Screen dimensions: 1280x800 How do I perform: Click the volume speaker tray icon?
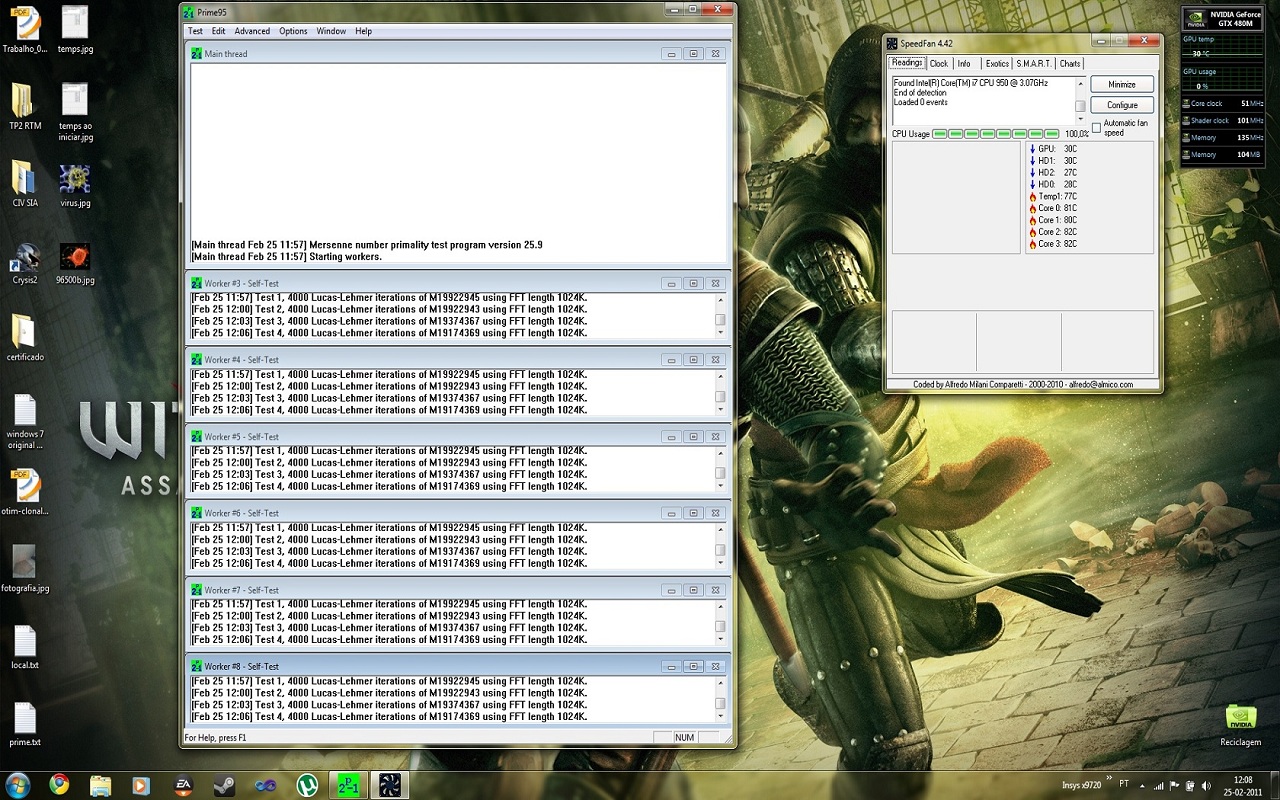pyautogui.click(x=1206, y=785)
